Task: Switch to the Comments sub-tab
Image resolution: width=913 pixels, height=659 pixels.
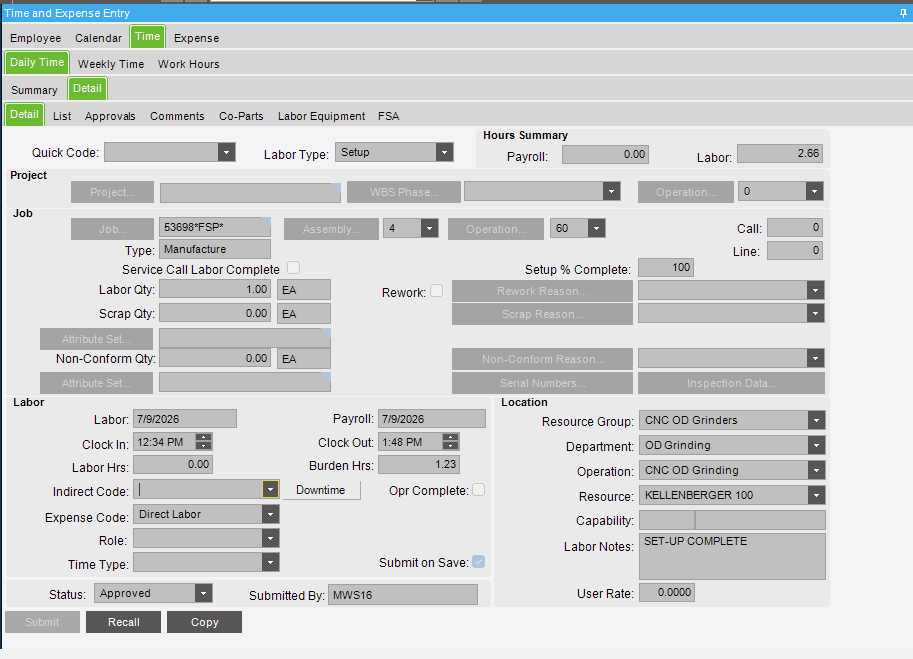Action: pyautogui.click(x=177, y=116)
